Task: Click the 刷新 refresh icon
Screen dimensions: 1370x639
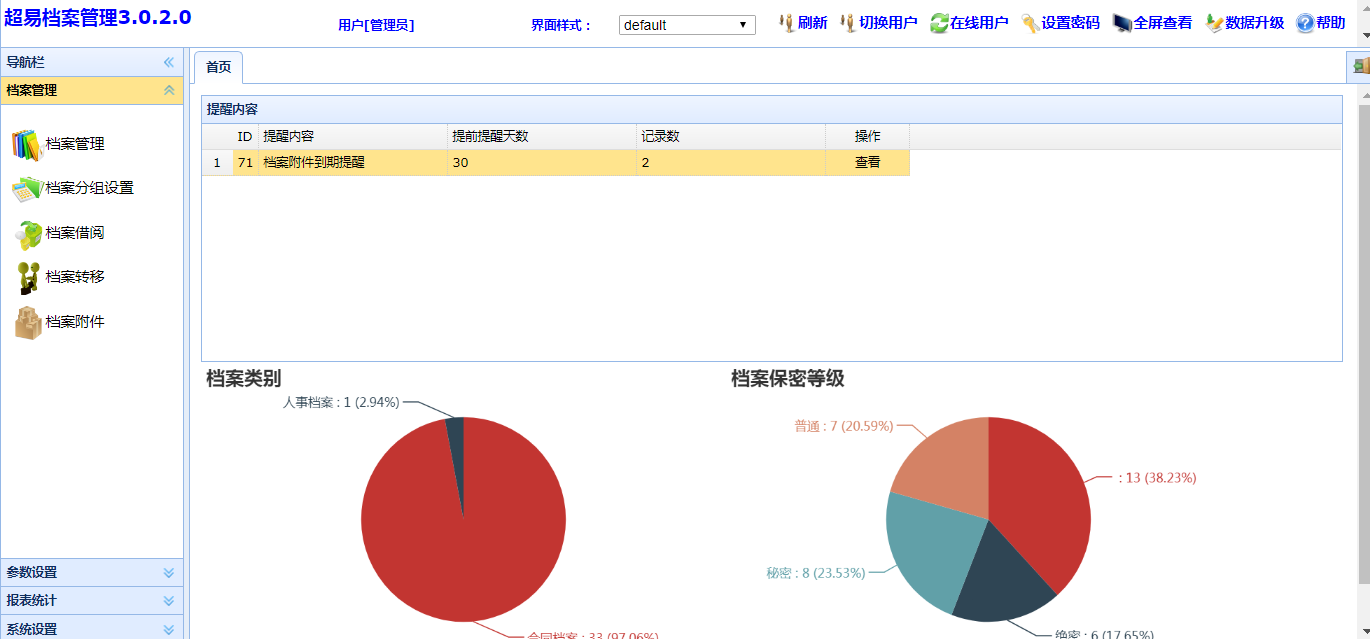Action: click(x=787, y=23)
